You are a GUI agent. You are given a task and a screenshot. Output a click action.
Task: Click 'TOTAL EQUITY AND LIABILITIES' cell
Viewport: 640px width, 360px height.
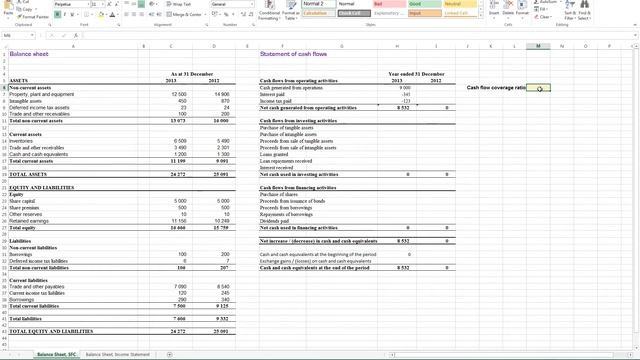coord(51,331)
